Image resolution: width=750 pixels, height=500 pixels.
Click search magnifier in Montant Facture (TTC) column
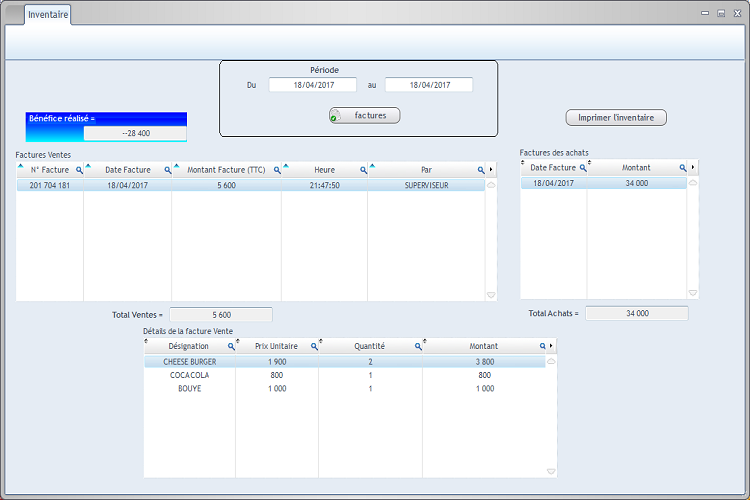(277, 171)
